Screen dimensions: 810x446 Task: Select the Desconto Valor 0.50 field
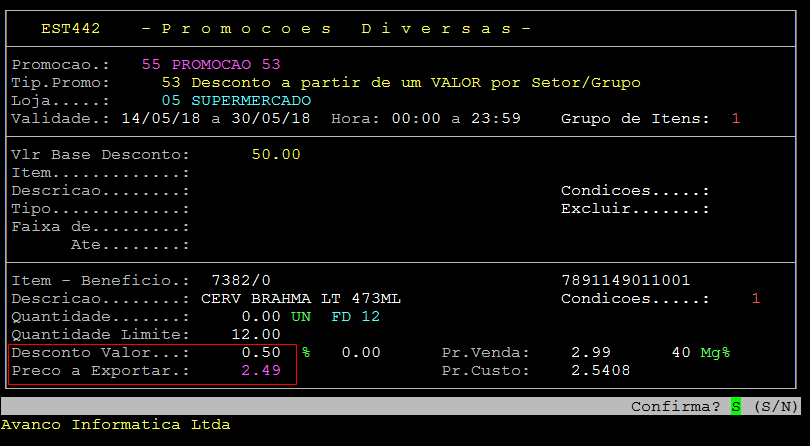click(x=260, y=353)
